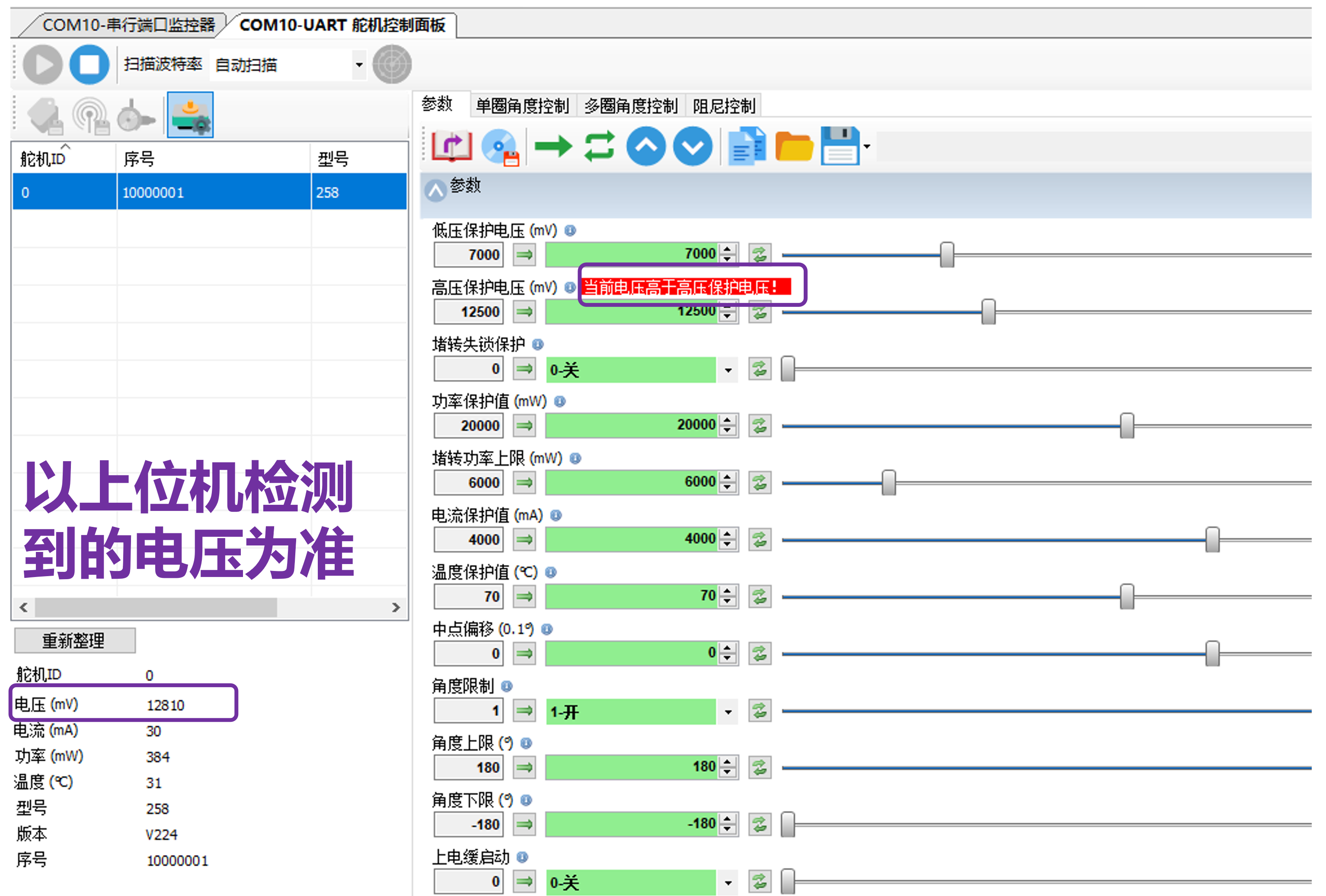
Task: Click the blue down chevron icon
Action: coord(693,147)
